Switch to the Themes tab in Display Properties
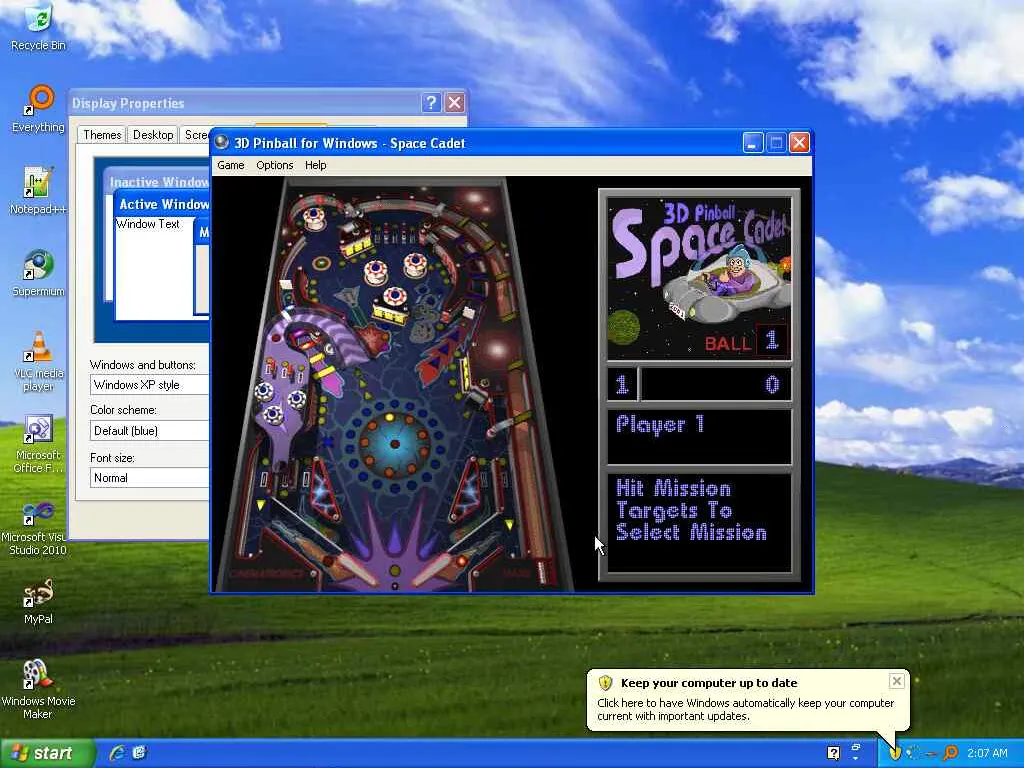1024x768 pixels. [x=102, y=135]
